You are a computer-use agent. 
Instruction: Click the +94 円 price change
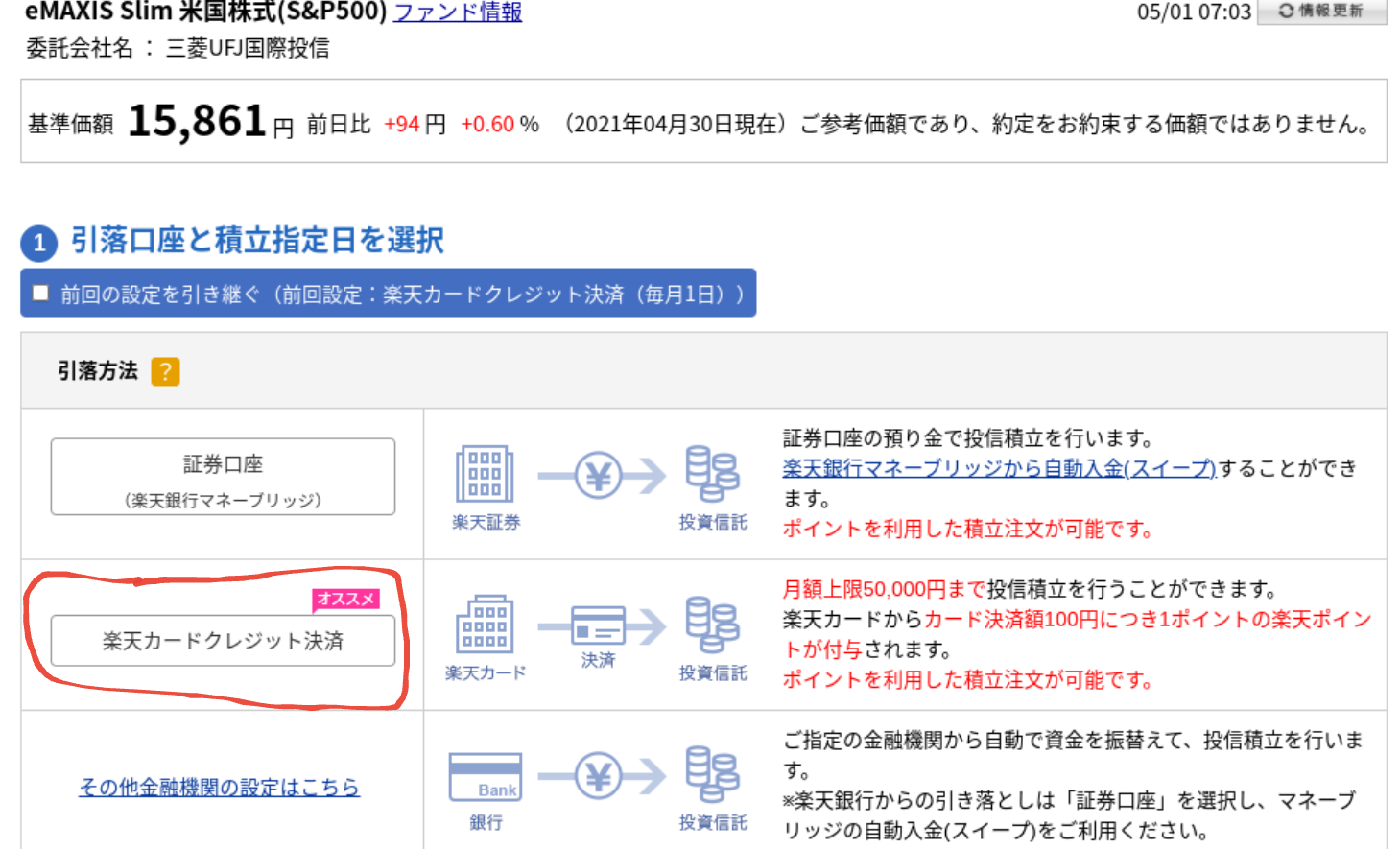pyautogui.click(x=415, y=124)
